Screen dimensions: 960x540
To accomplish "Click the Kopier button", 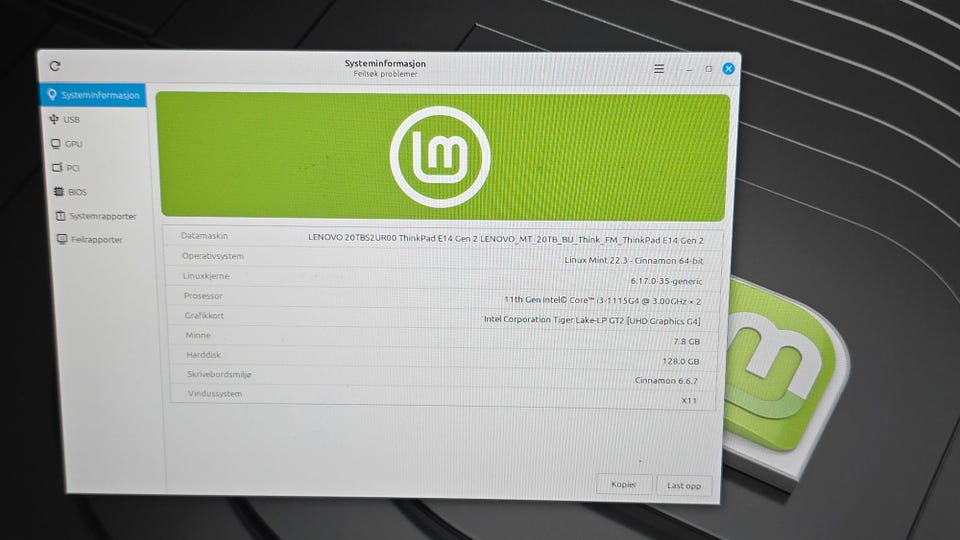I will click(624, 484).
